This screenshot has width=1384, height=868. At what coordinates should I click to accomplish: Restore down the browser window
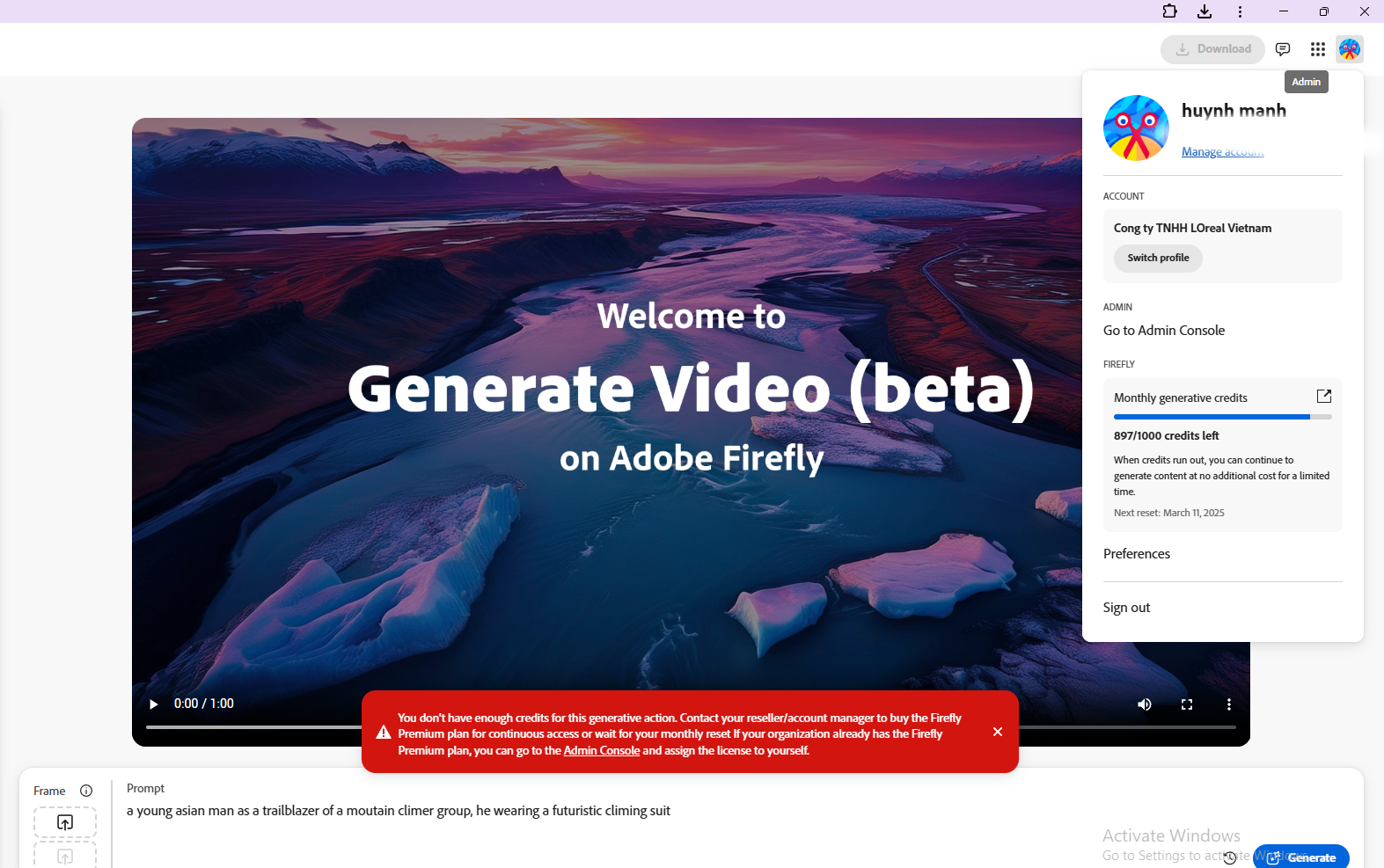[1324, 11]
